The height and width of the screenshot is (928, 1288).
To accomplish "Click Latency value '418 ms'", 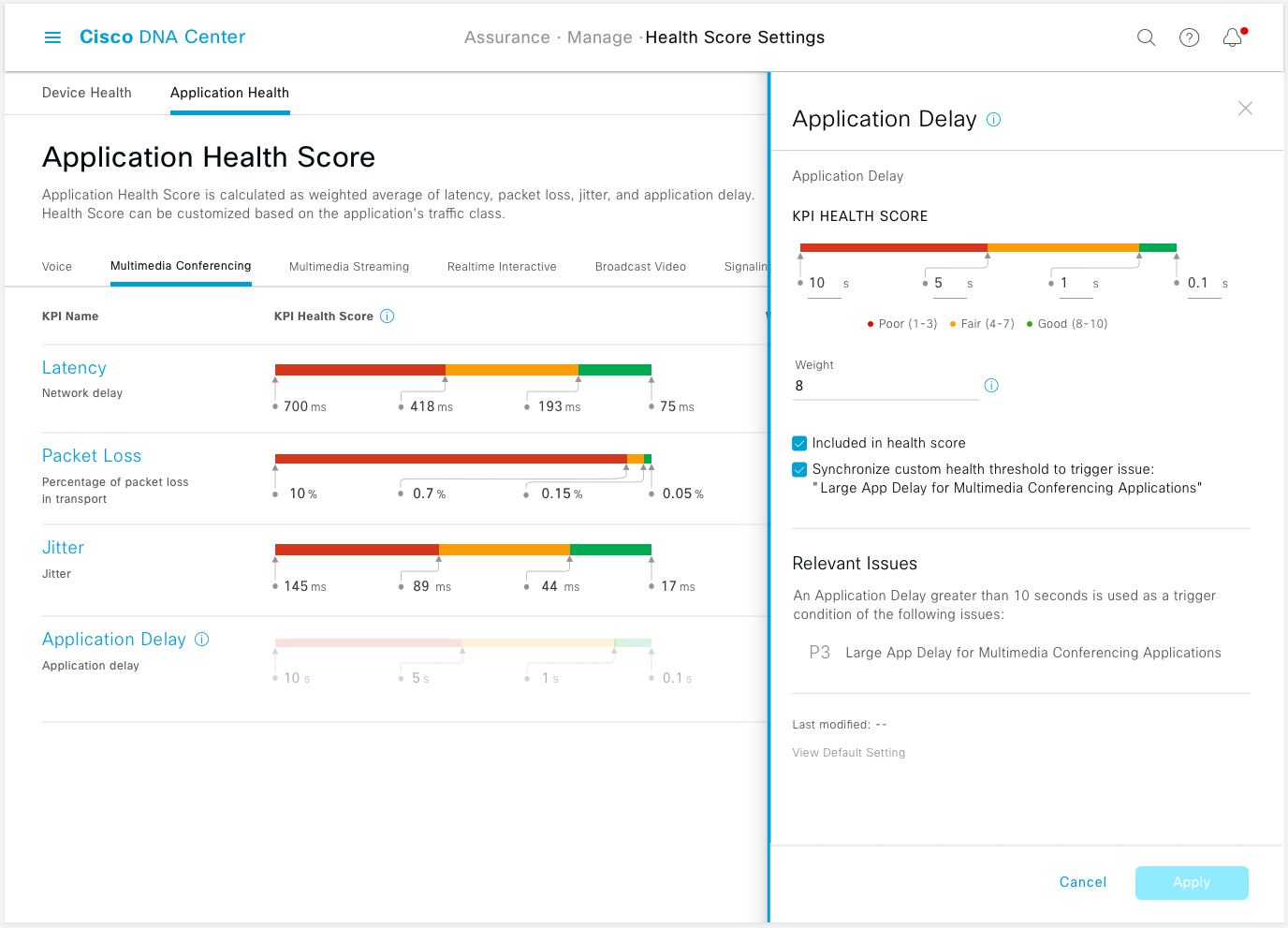I will [x=432, y=406].
